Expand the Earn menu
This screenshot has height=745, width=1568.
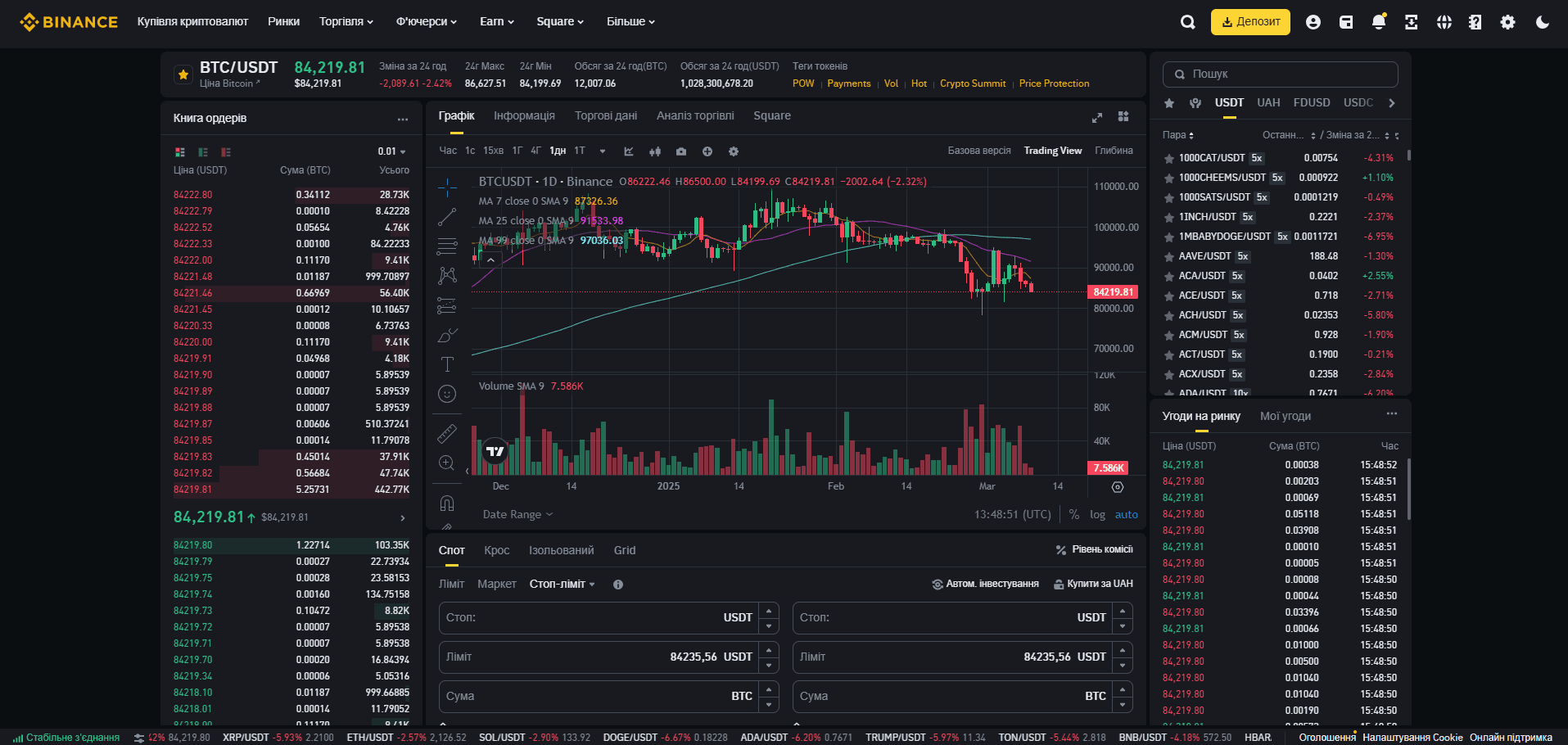[497, 21]
